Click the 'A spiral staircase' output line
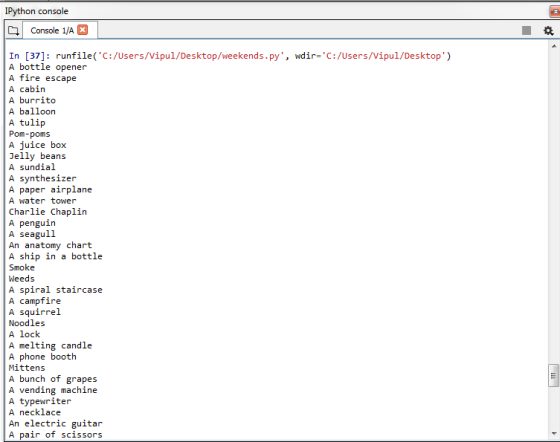 pos(56,290)
